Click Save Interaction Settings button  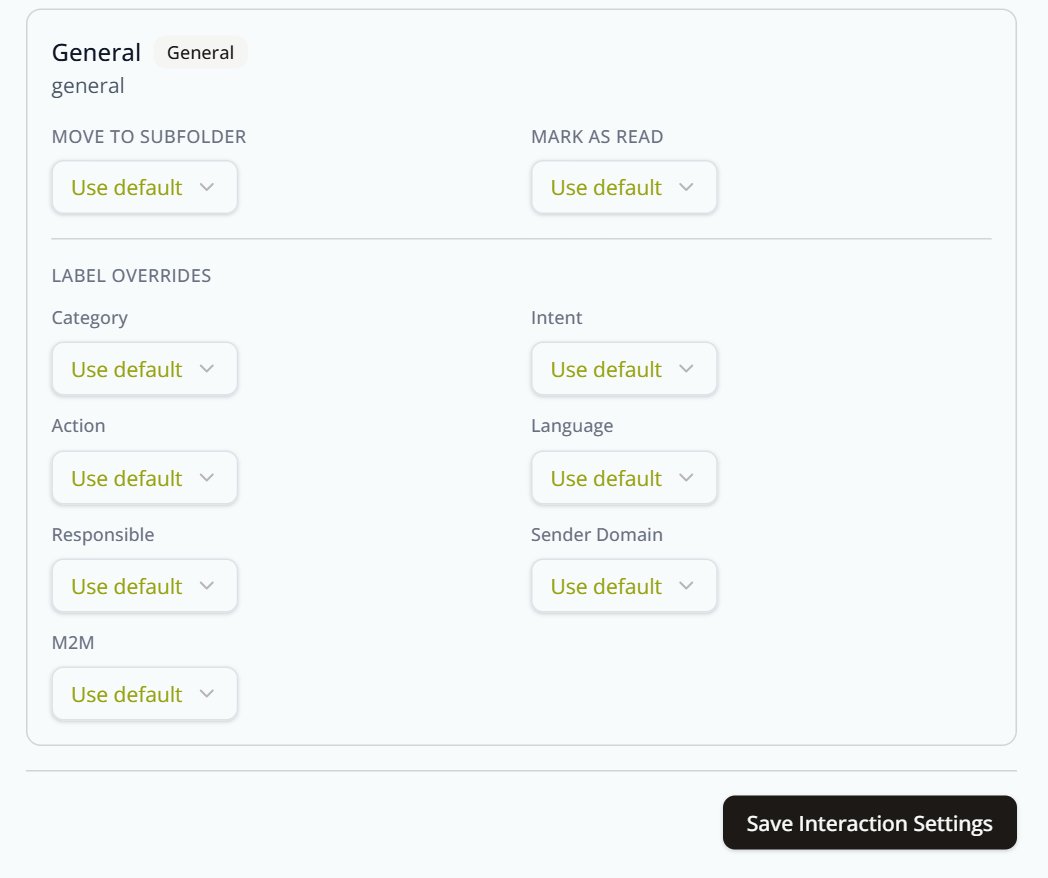[870, 823]
